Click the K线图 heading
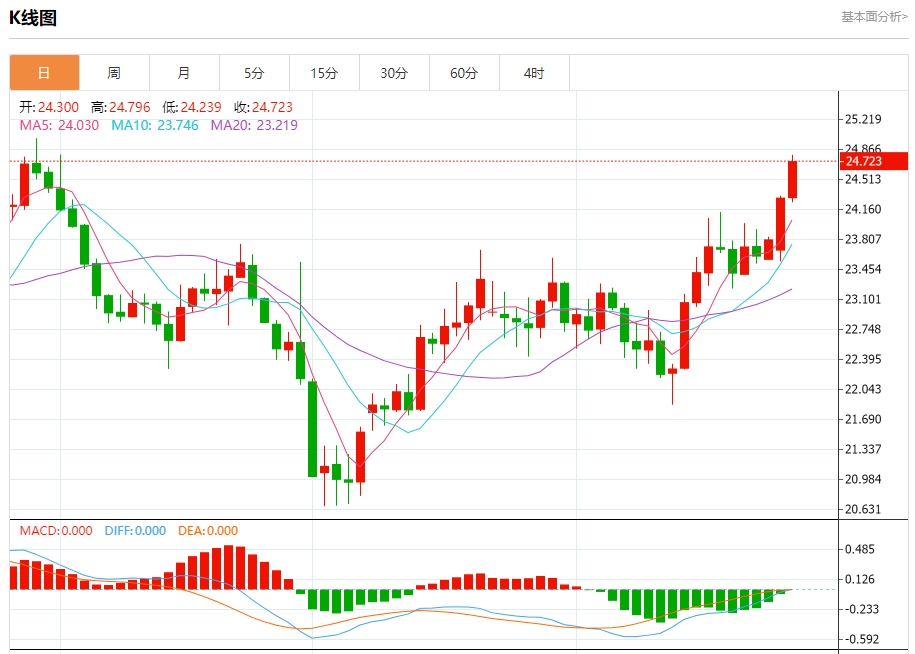Image resolution: width=915 pixels, height=654 pixels. 33,17
